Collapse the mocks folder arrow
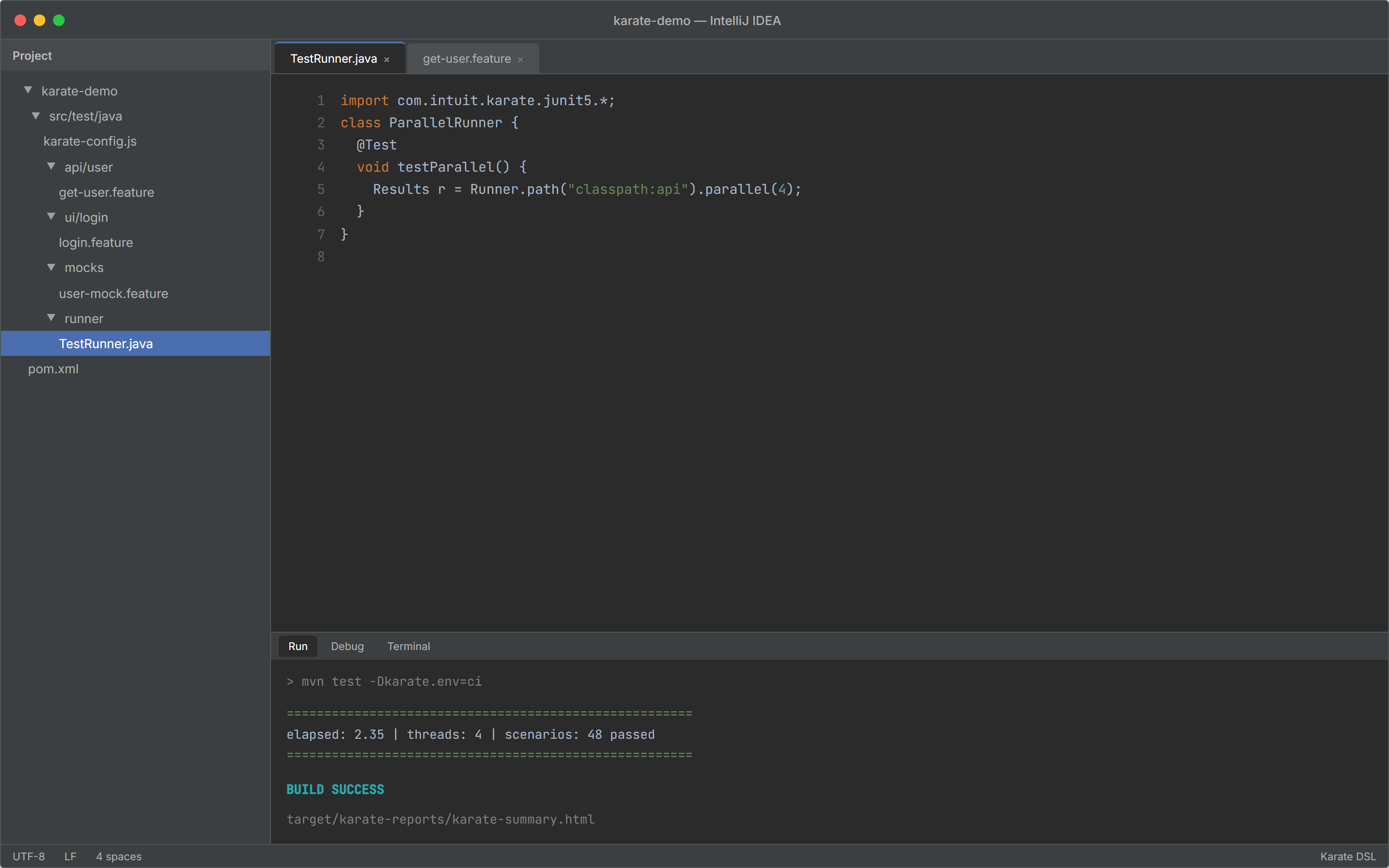 (51, 267)
